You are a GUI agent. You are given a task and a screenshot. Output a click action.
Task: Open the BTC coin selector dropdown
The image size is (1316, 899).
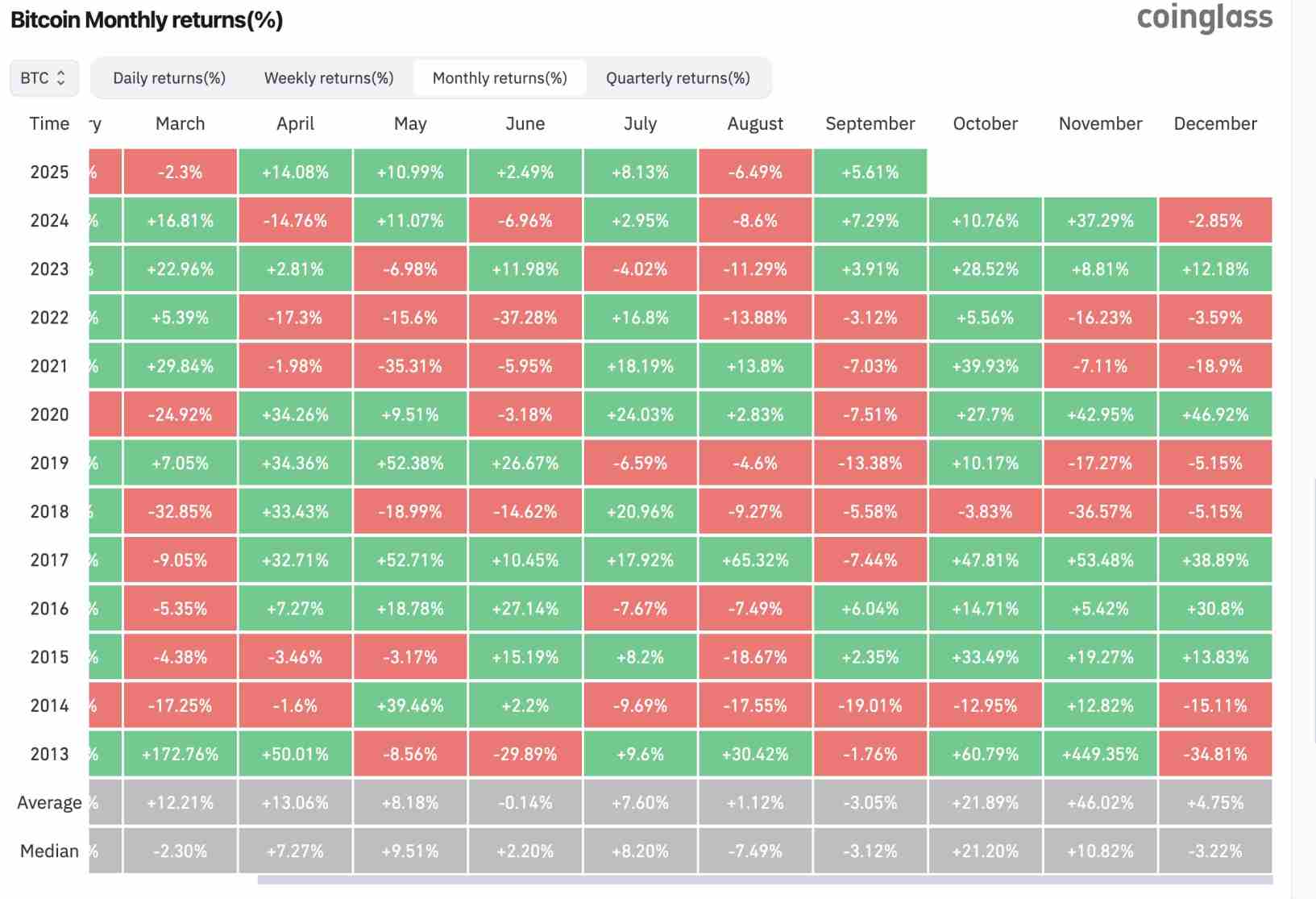44,78
